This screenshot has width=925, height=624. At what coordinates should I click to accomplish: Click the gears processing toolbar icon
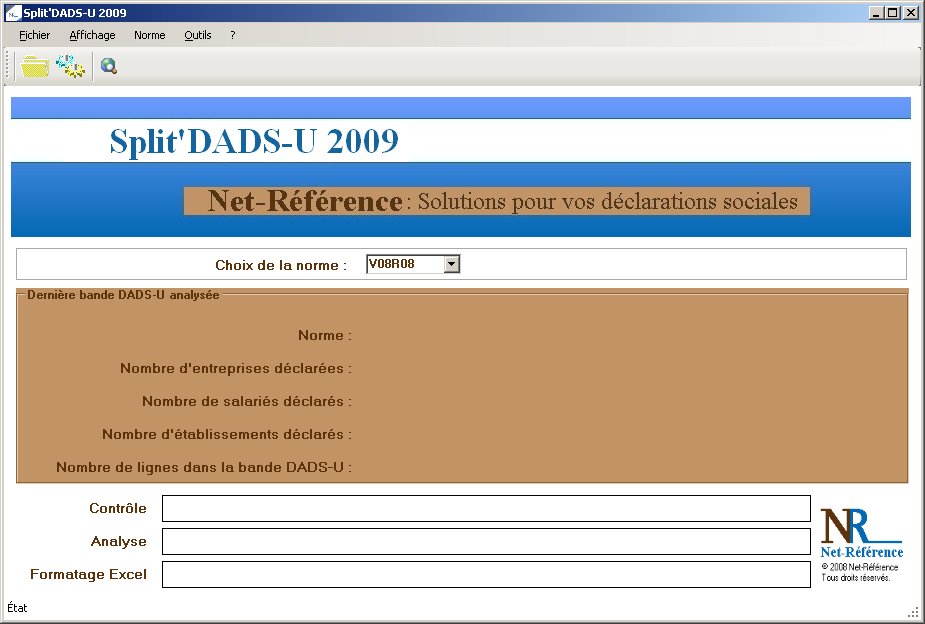click(x=71, y=66)
